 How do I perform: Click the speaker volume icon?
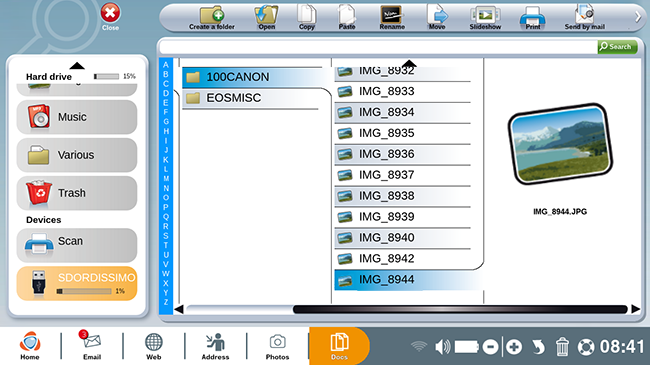(x=442, y=347)
